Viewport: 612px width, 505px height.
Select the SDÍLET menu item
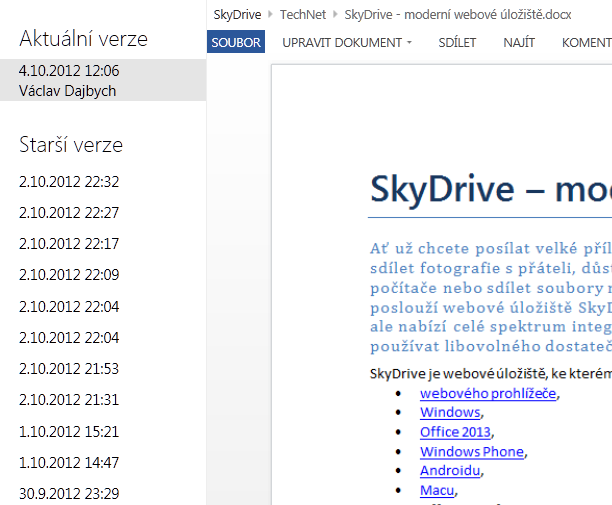tap(457, 42)
